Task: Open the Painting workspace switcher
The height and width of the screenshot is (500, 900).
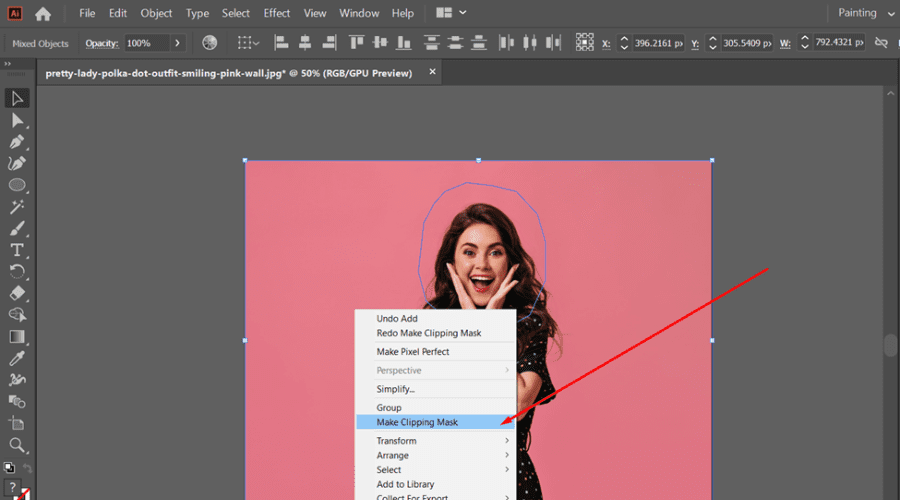Action: [x=866, y=13]
